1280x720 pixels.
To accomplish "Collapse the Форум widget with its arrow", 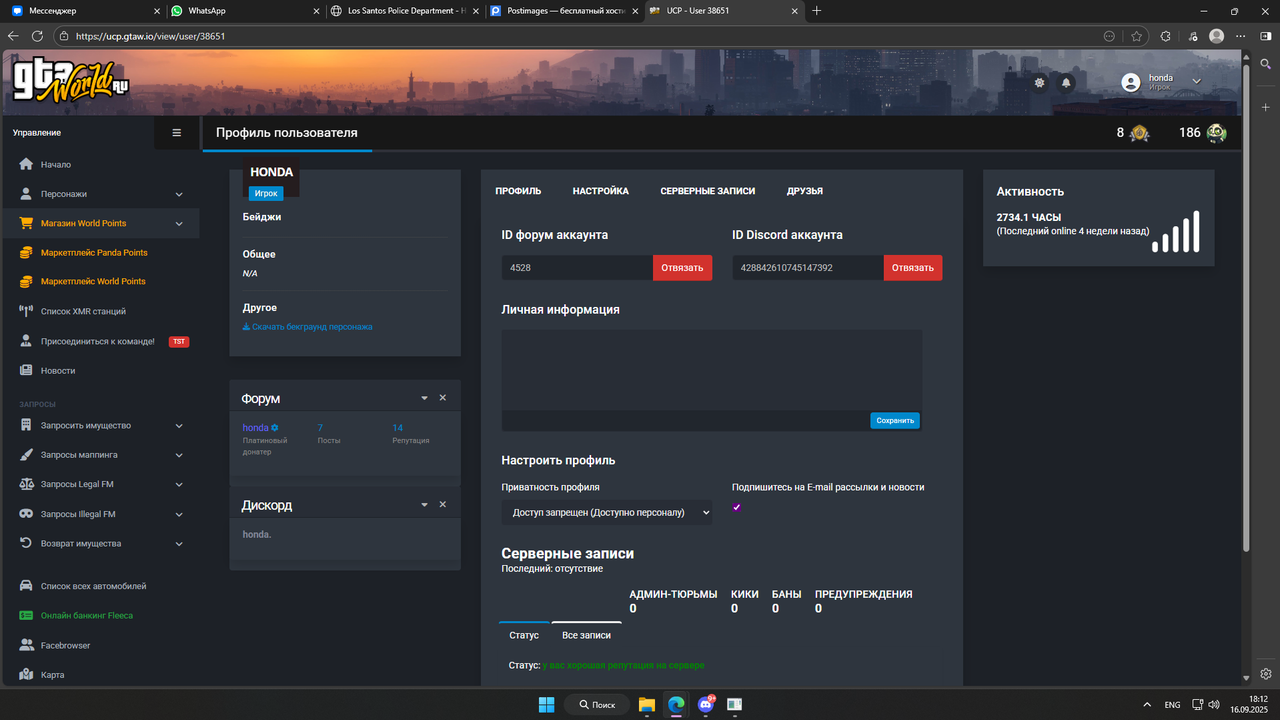I will point(424,398).
